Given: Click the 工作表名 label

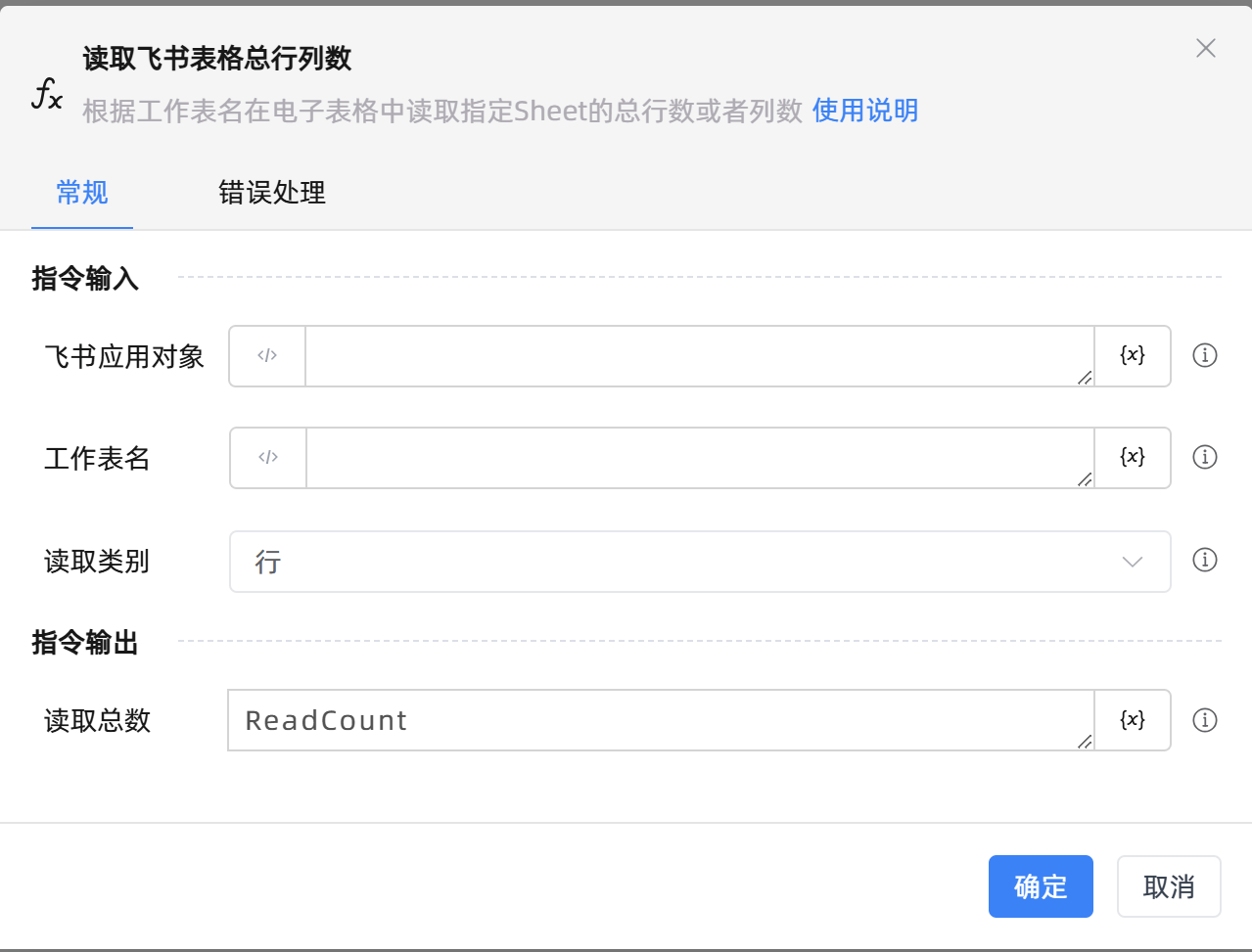Looking at the screenshot, I should [x=97, y=459].
